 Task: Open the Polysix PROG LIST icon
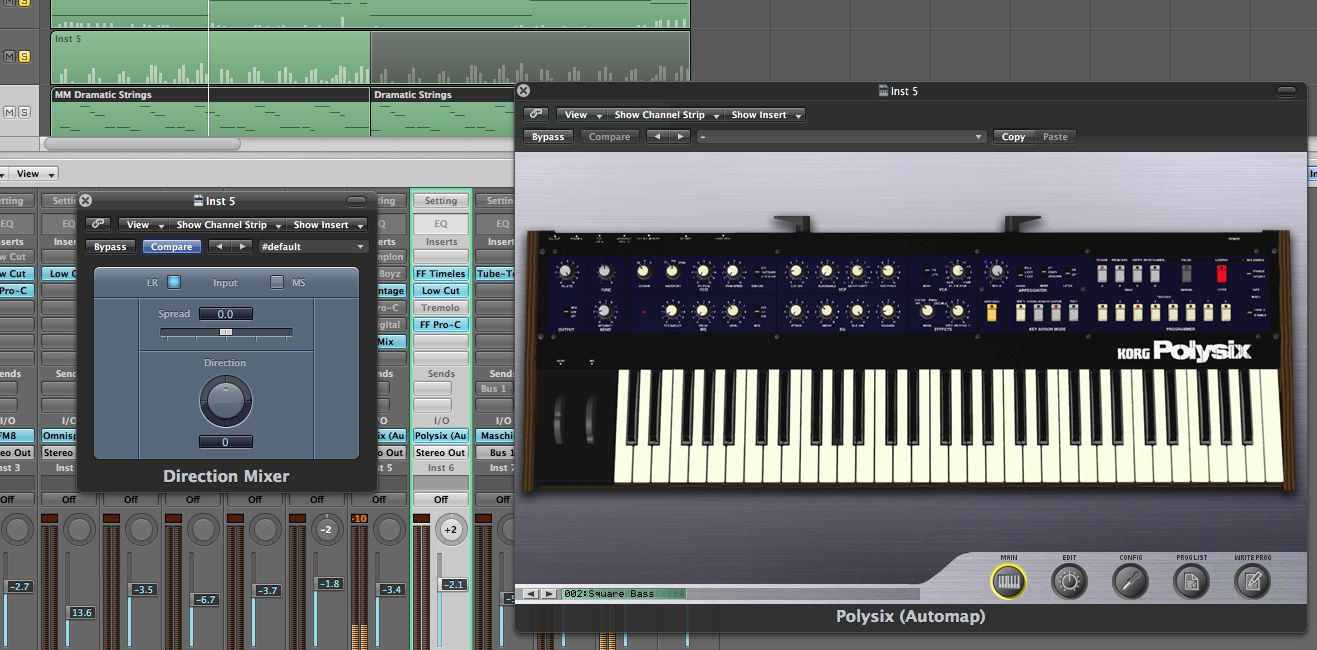click(x=1192, y=580)
